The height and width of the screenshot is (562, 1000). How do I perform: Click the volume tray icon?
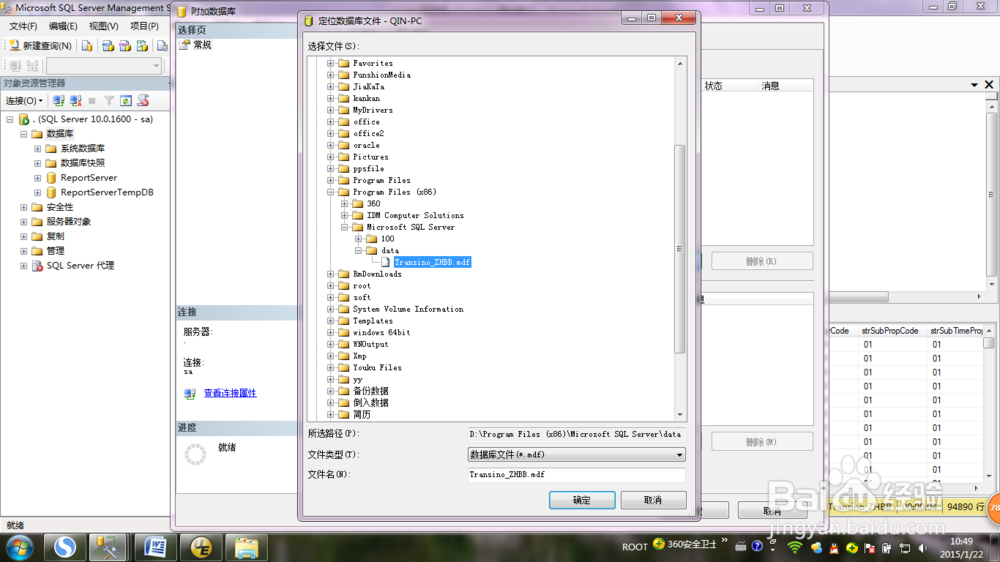point(922,548)
